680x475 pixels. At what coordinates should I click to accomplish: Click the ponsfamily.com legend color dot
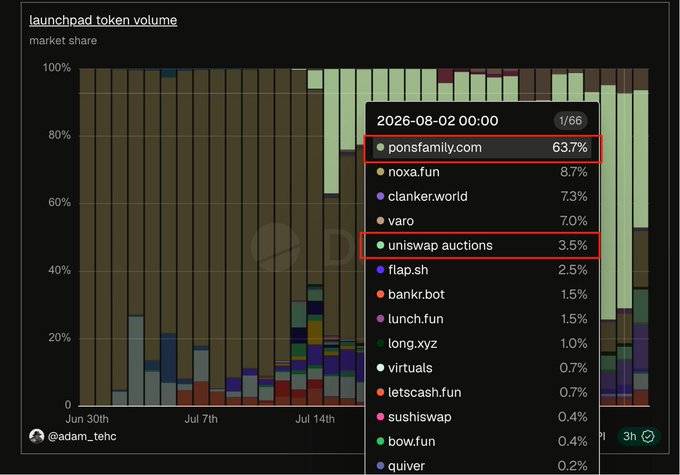point(380,147)
